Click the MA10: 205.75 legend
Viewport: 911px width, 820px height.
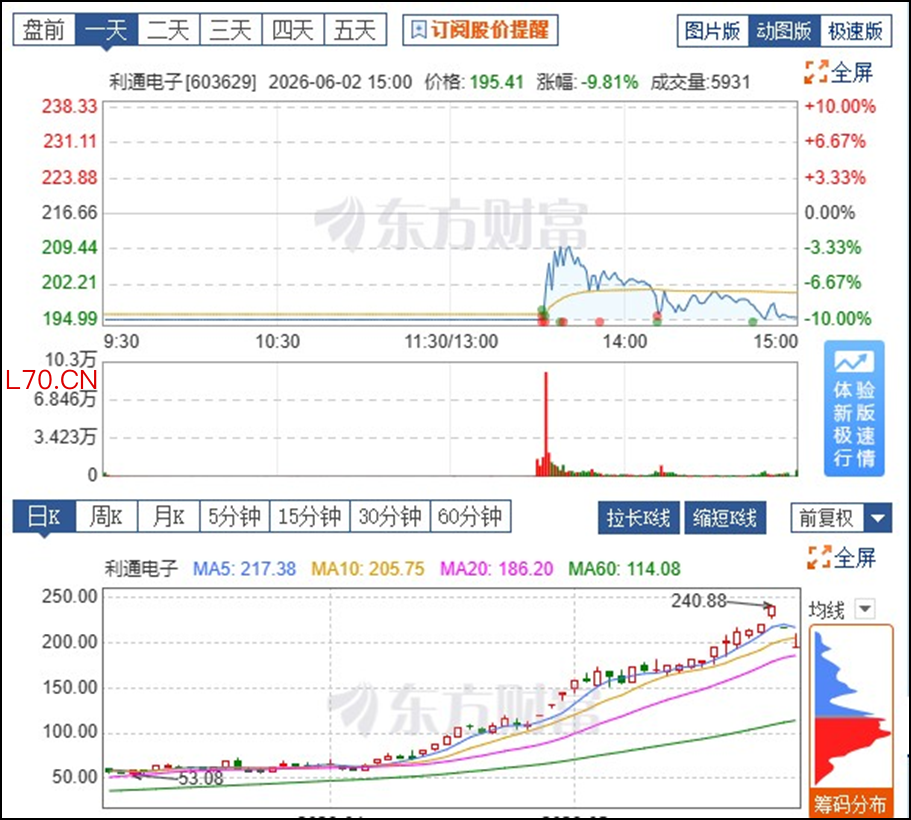click(x=368, y=568)
